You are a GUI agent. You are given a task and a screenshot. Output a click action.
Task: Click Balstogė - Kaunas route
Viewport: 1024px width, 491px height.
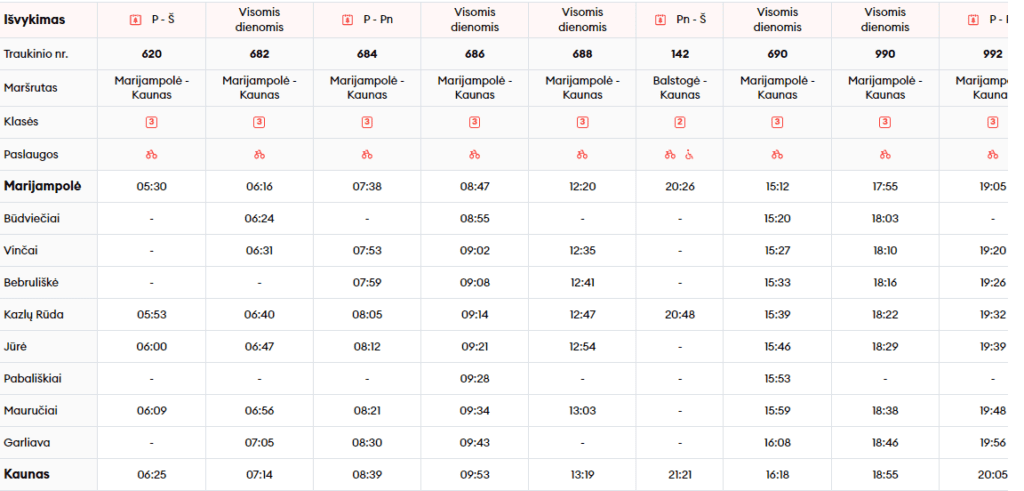tap(680, 87)
